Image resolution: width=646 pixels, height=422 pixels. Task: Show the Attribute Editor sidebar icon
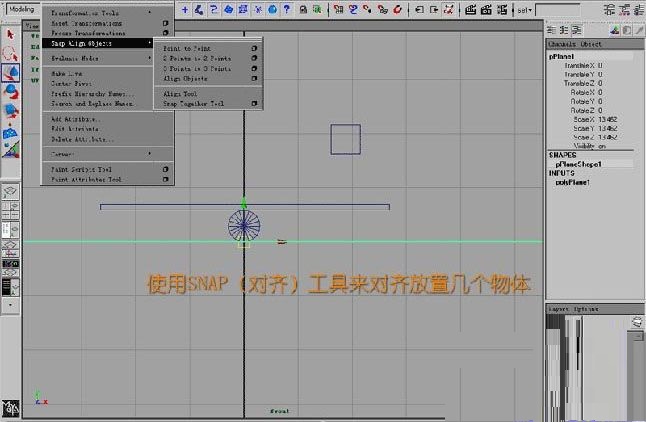point(609,9)
